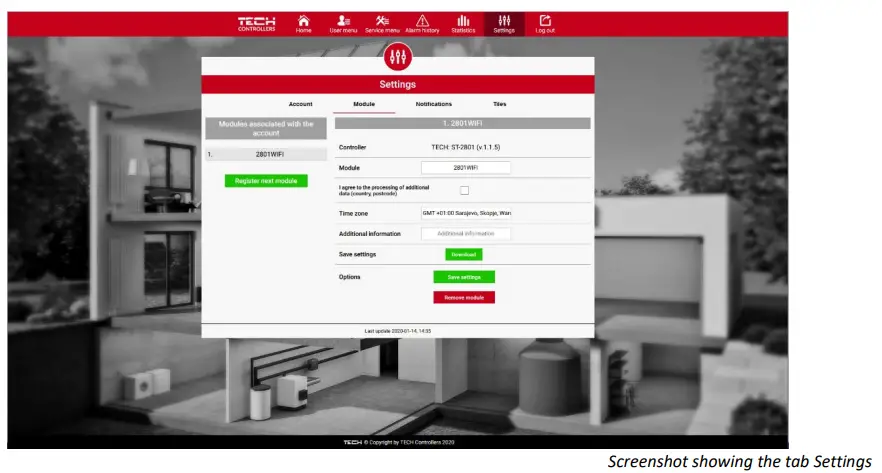Click Register next module button
Screen dimensions: 882x473
tap(266, 181)
